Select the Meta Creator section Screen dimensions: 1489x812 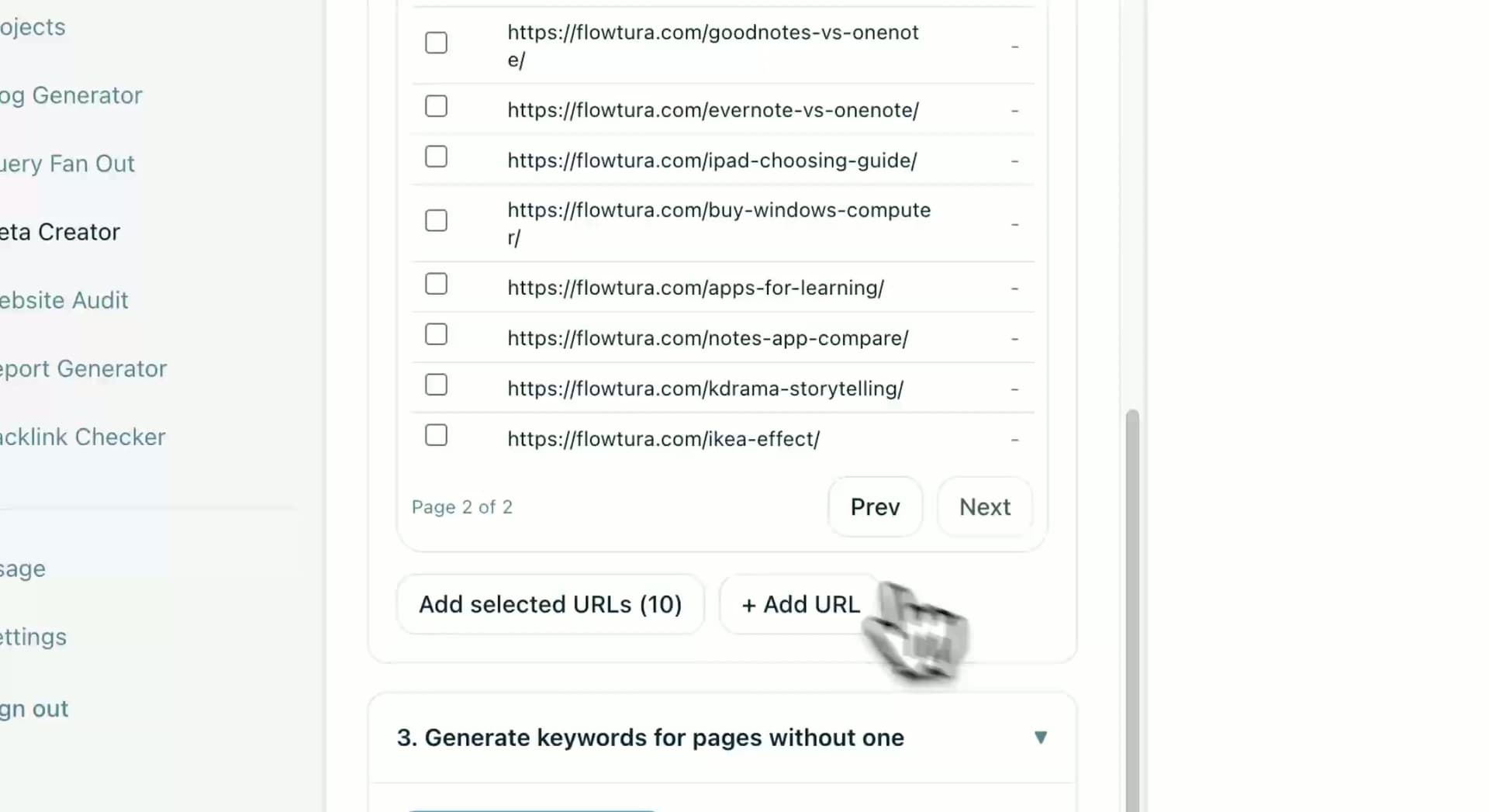[x=60, y=231]
